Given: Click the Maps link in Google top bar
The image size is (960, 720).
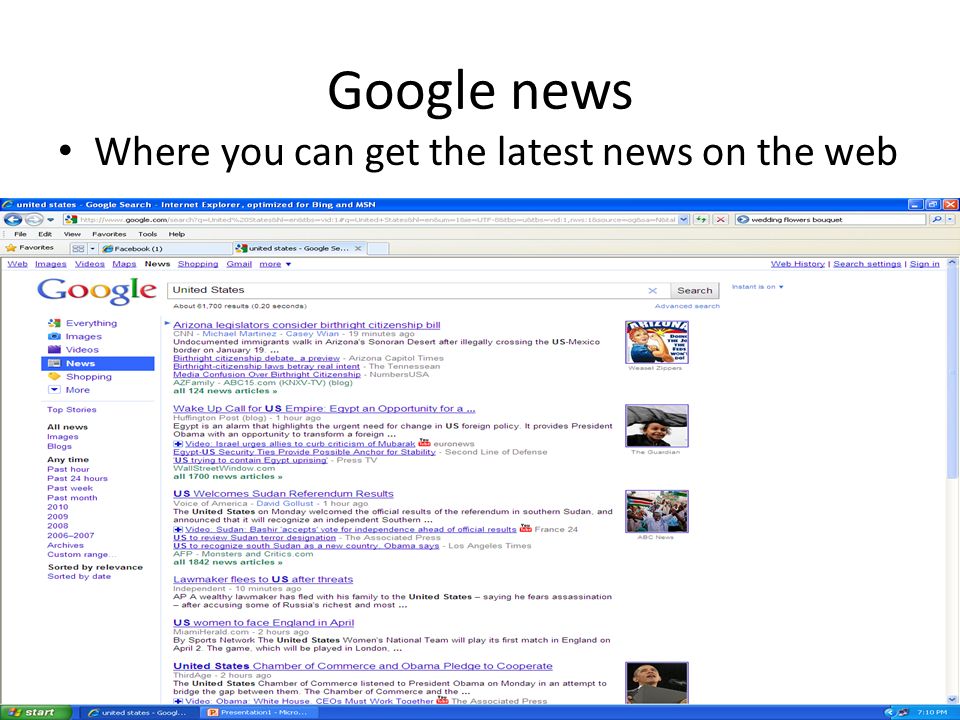Looking at the screenshot, I should (124, 264).
